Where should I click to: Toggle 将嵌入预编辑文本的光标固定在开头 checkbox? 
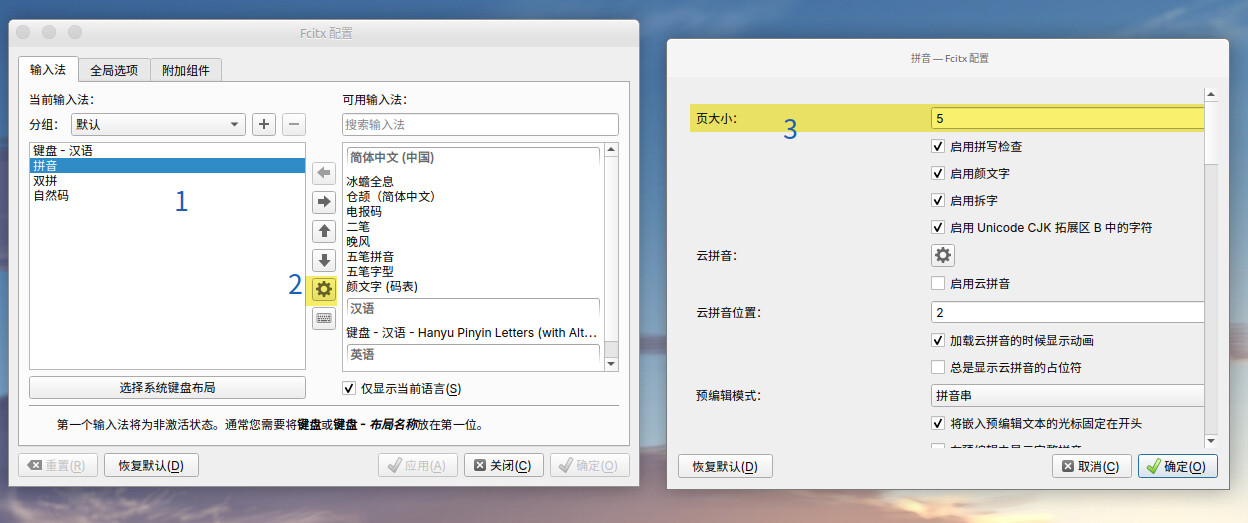click(x=938, y=423)
